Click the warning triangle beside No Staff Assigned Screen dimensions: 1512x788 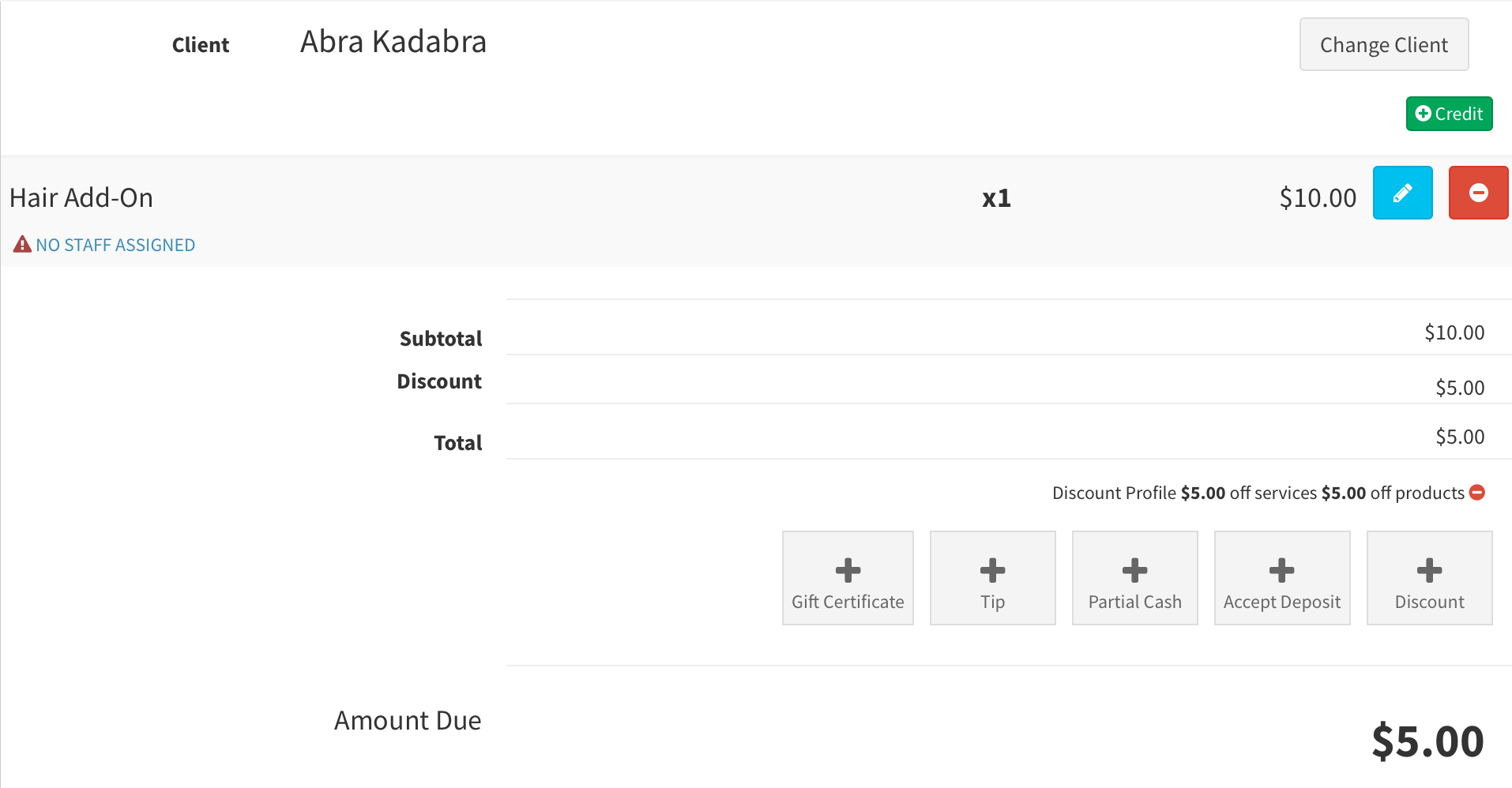(22, 245)
